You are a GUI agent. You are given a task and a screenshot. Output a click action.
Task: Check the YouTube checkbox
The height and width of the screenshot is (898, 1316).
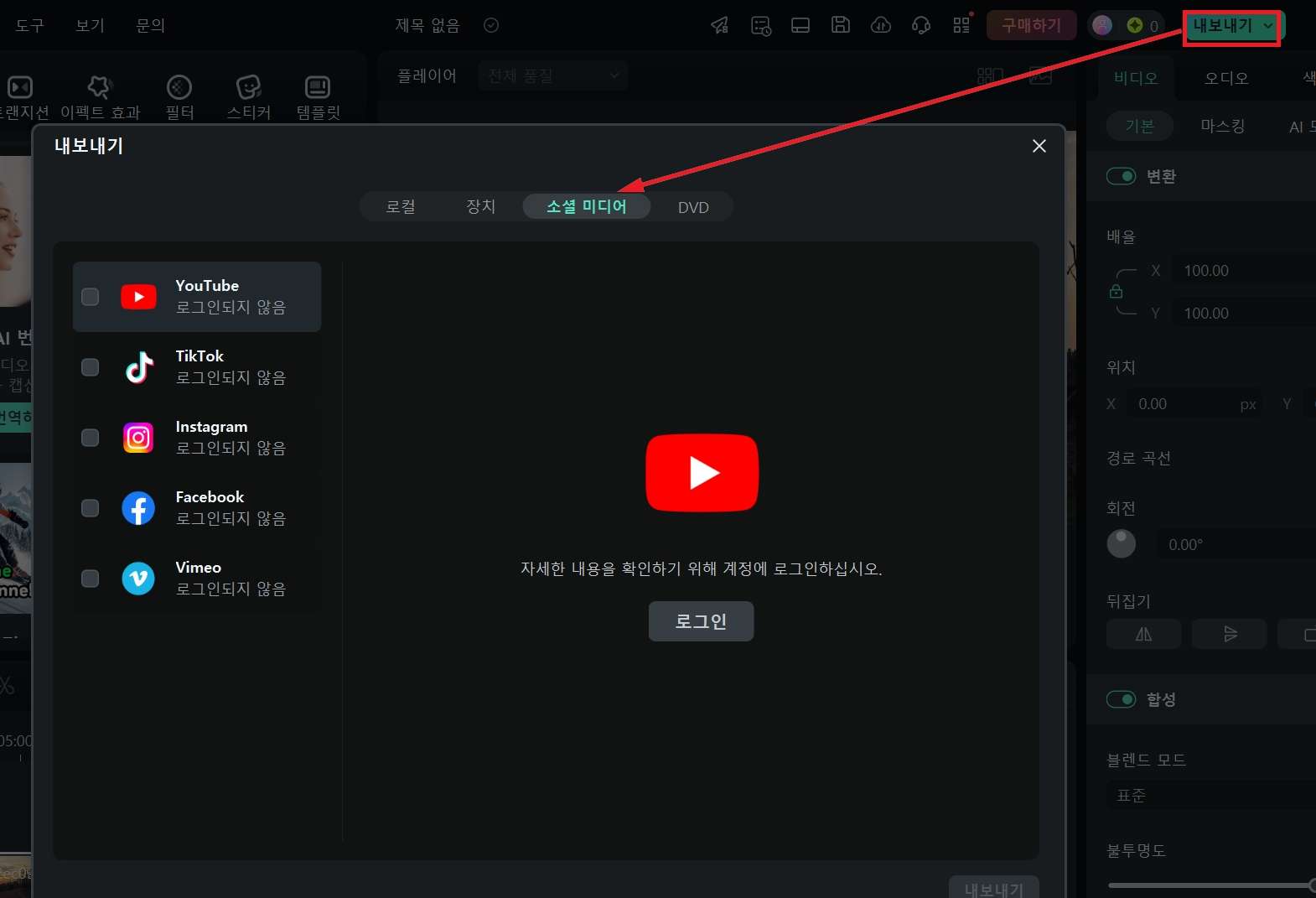(x=90, y=297)
